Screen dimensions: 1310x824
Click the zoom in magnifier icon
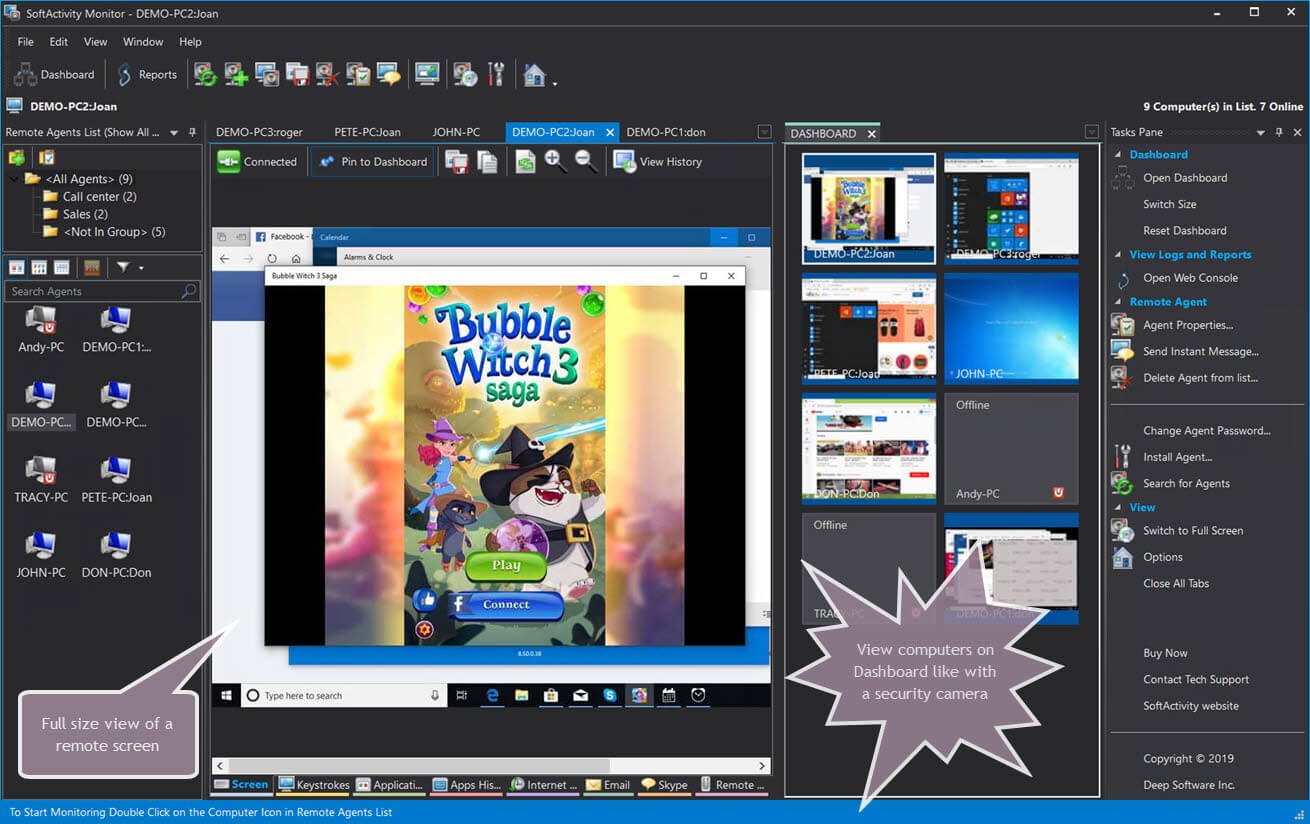click(555, 161)
